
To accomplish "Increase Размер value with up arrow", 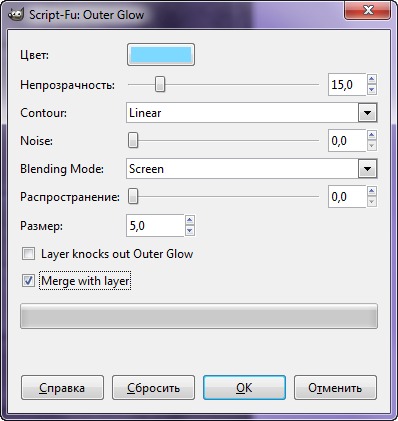I will pyautogui.click(x=190, y=220).
